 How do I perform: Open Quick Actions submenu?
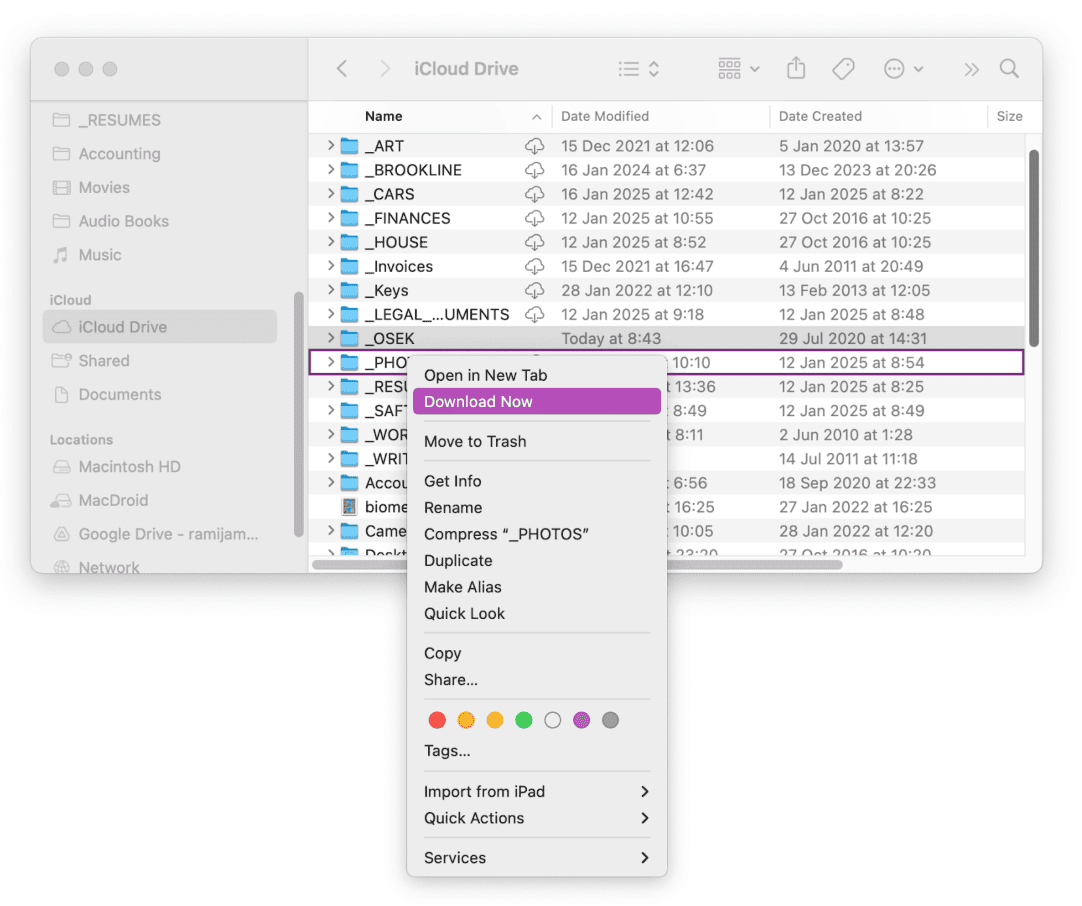click(x=536, y=818)
